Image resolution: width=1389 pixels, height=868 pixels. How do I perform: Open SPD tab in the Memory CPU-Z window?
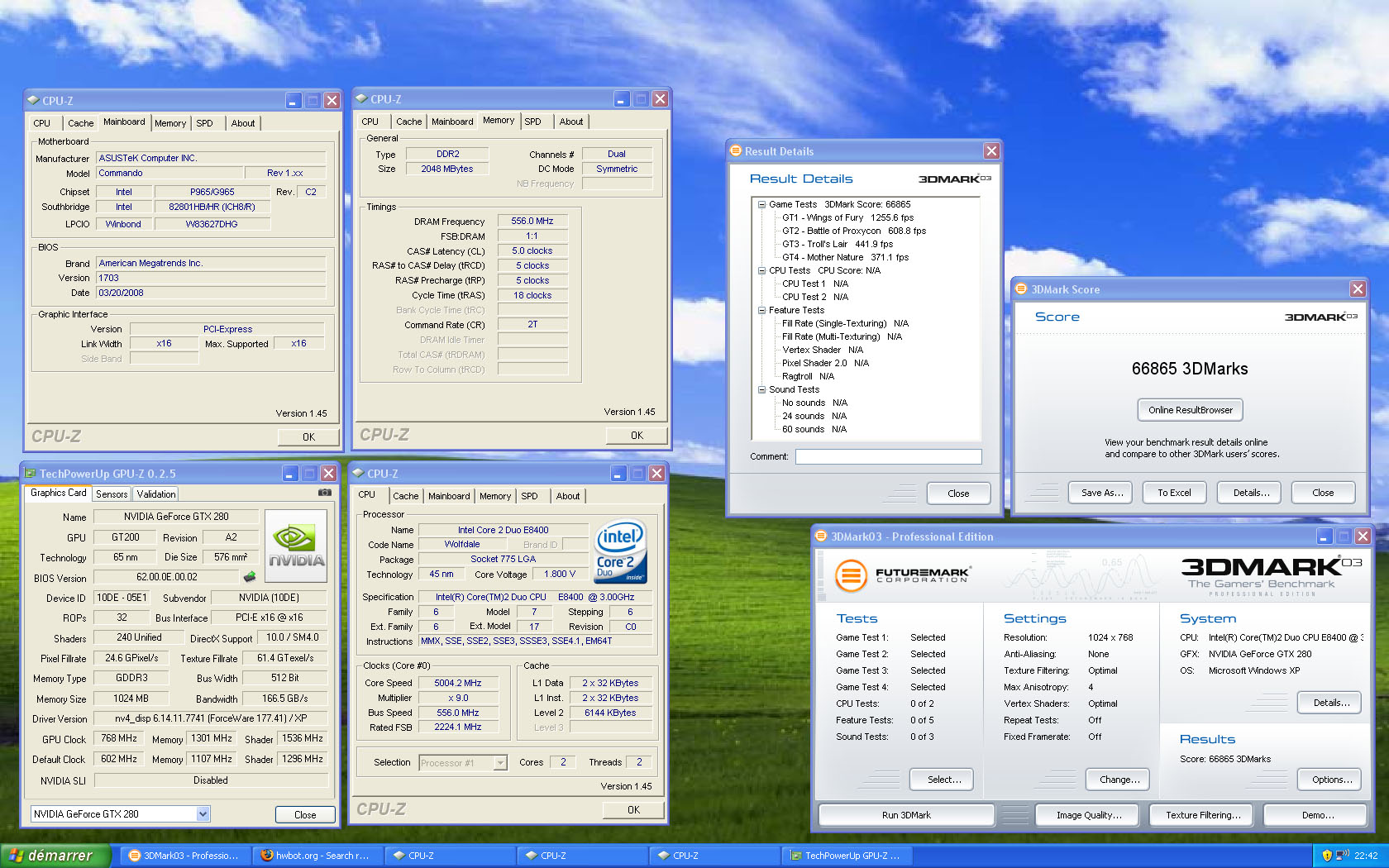coord(533,122)
